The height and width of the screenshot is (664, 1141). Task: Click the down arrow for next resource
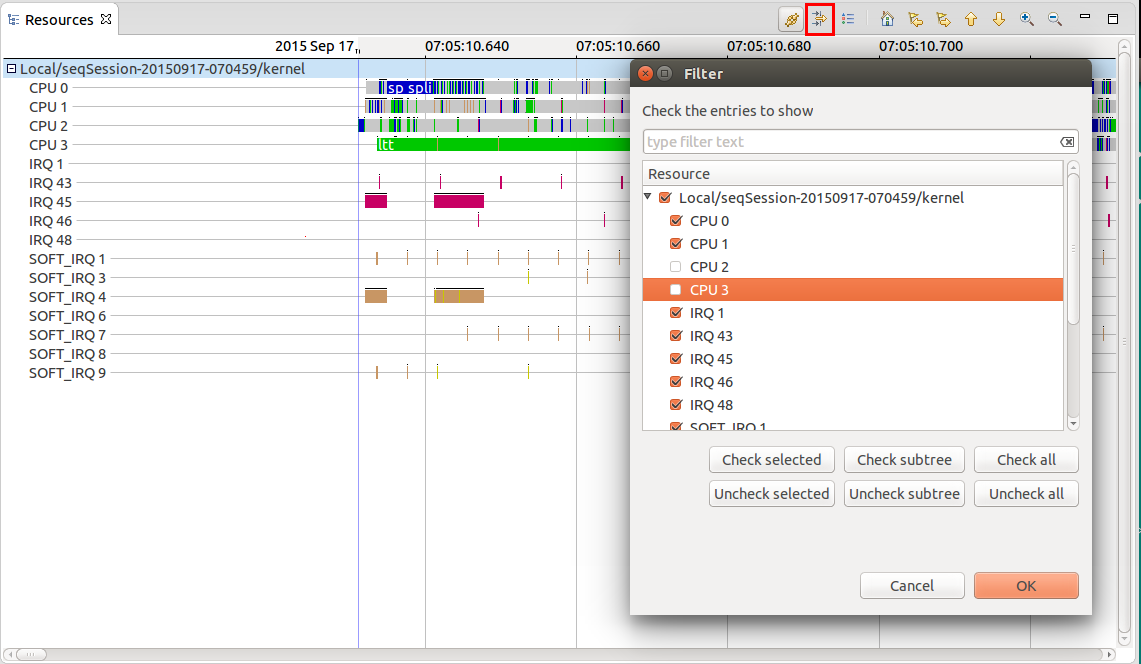999,19
